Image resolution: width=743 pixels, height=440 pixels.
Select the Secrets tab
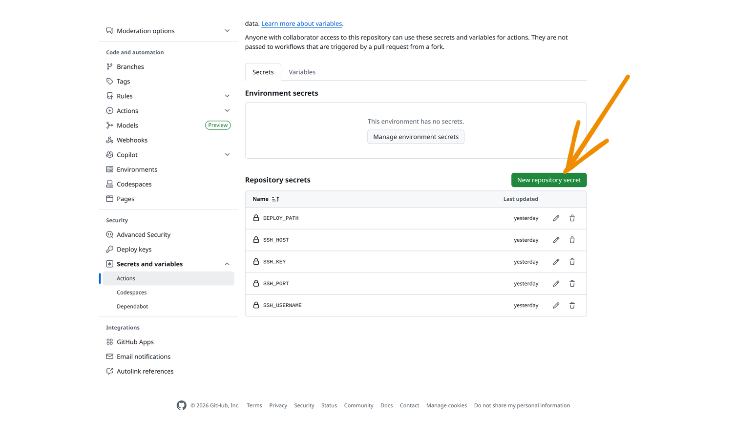[263, 72]
